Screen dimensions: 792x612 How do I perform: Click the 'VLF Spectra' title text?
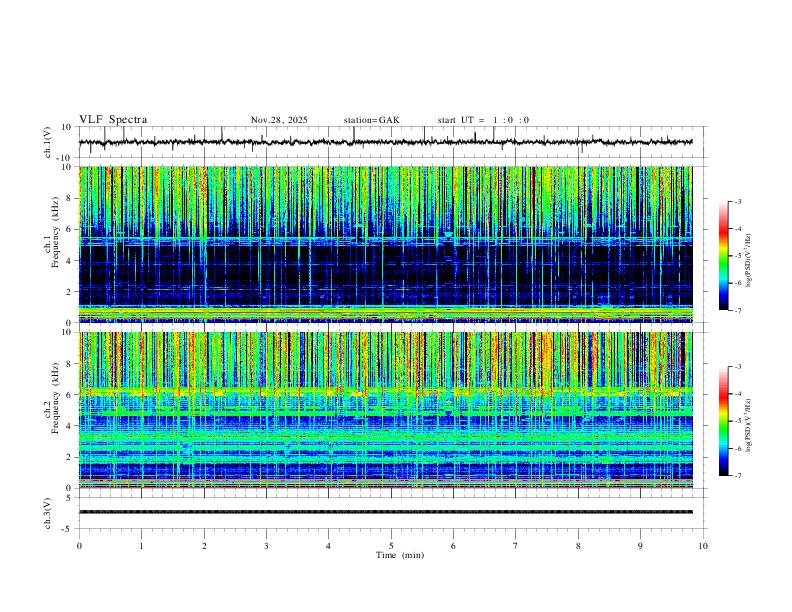click(113, 120)
